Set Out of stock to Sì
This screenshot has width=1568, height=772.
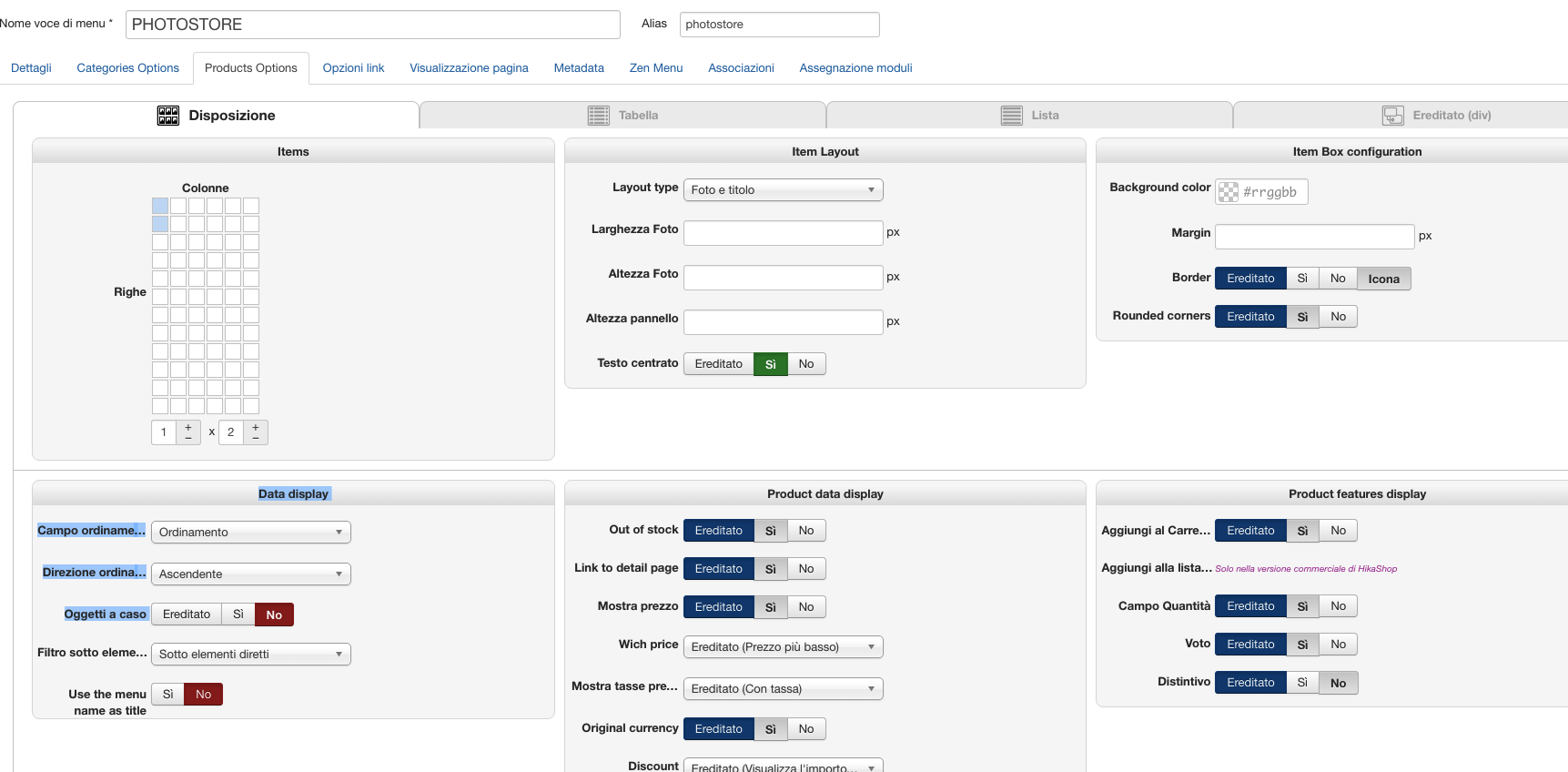pos(771,531)
